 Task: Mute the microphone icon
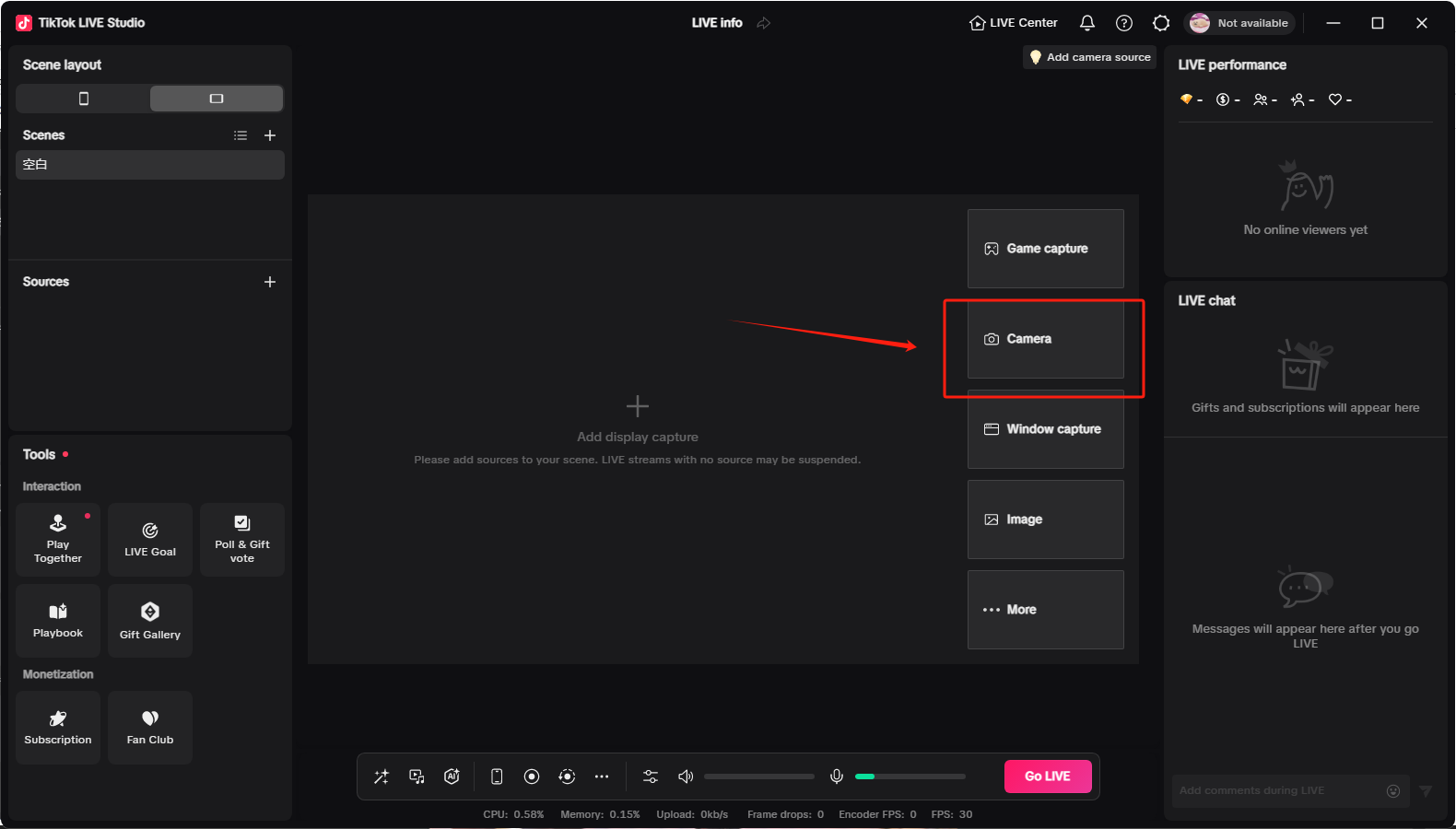[x=837, y=776]
